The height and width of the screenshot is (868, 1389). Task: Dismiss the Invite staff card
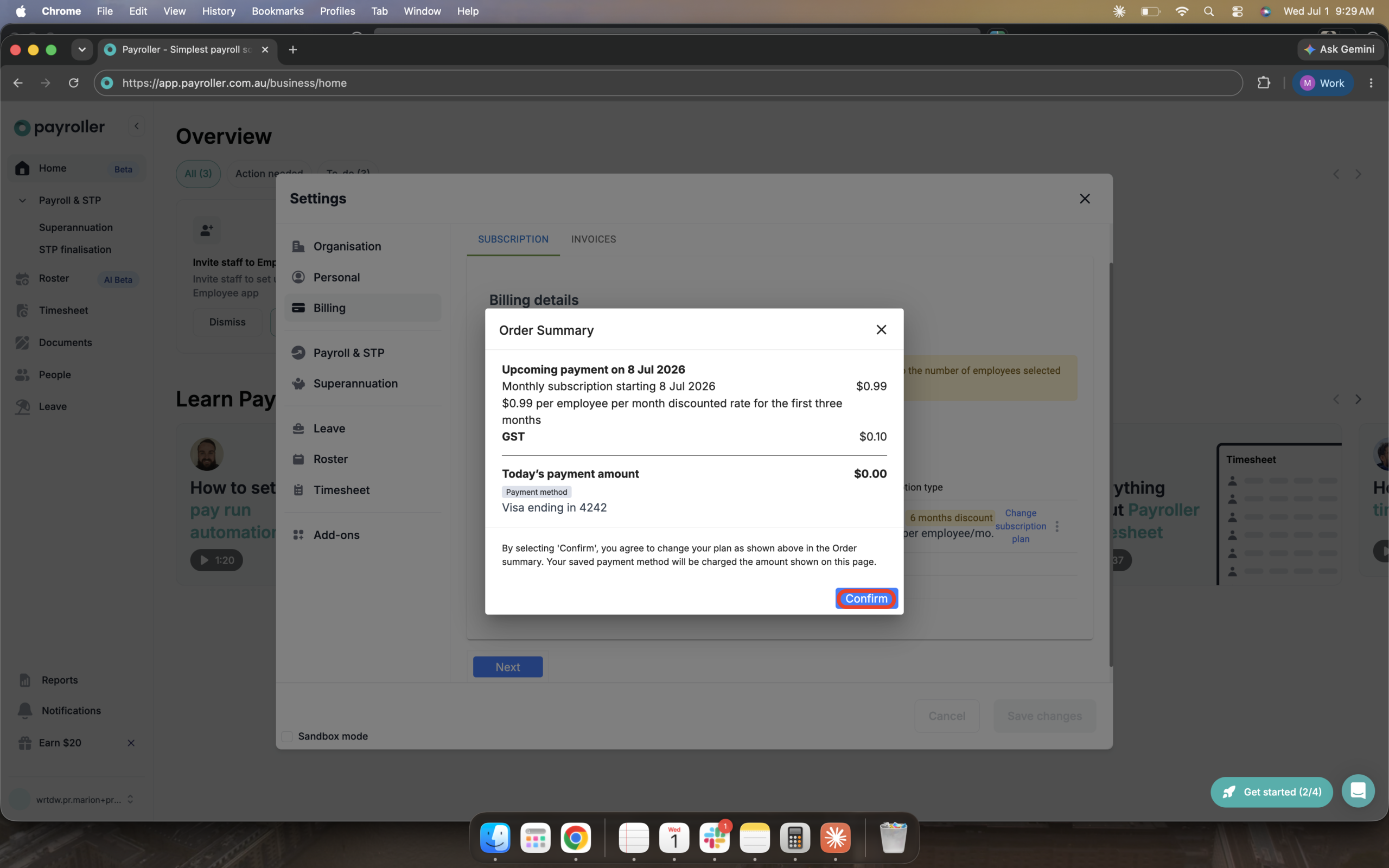[x=227, y=322]
